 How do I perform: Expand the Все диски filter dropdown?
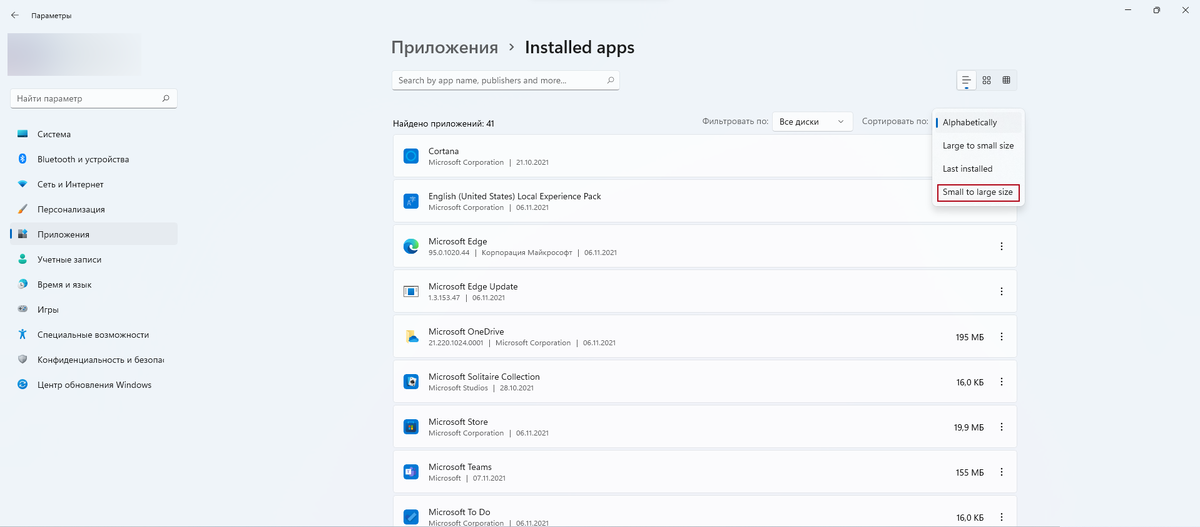[812, 121]
